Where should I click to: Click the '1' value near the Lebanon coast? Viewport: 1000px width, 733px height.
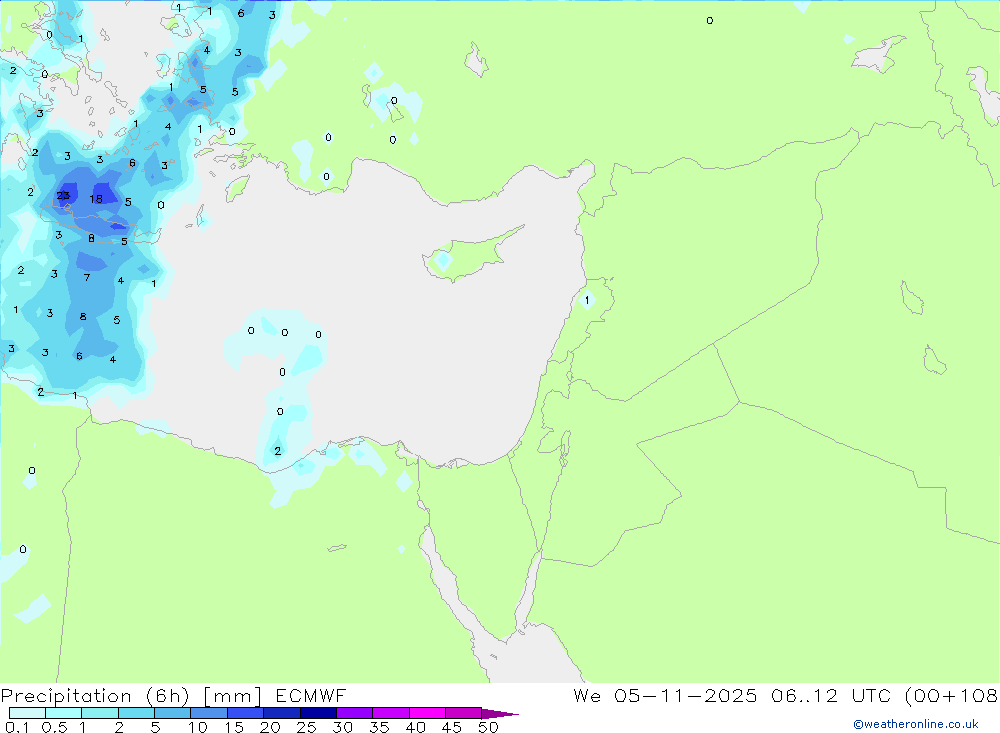pyautogui.click(x=587, y=300)
